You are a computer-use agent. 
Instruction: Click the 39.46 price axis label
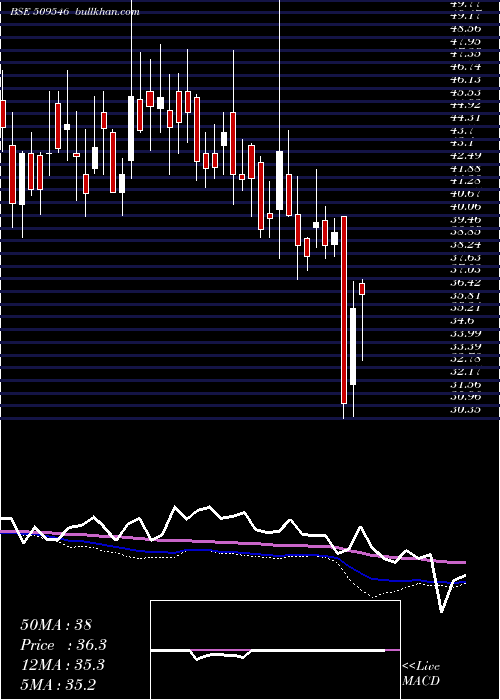pyautogui.click(x=465, y=219)
